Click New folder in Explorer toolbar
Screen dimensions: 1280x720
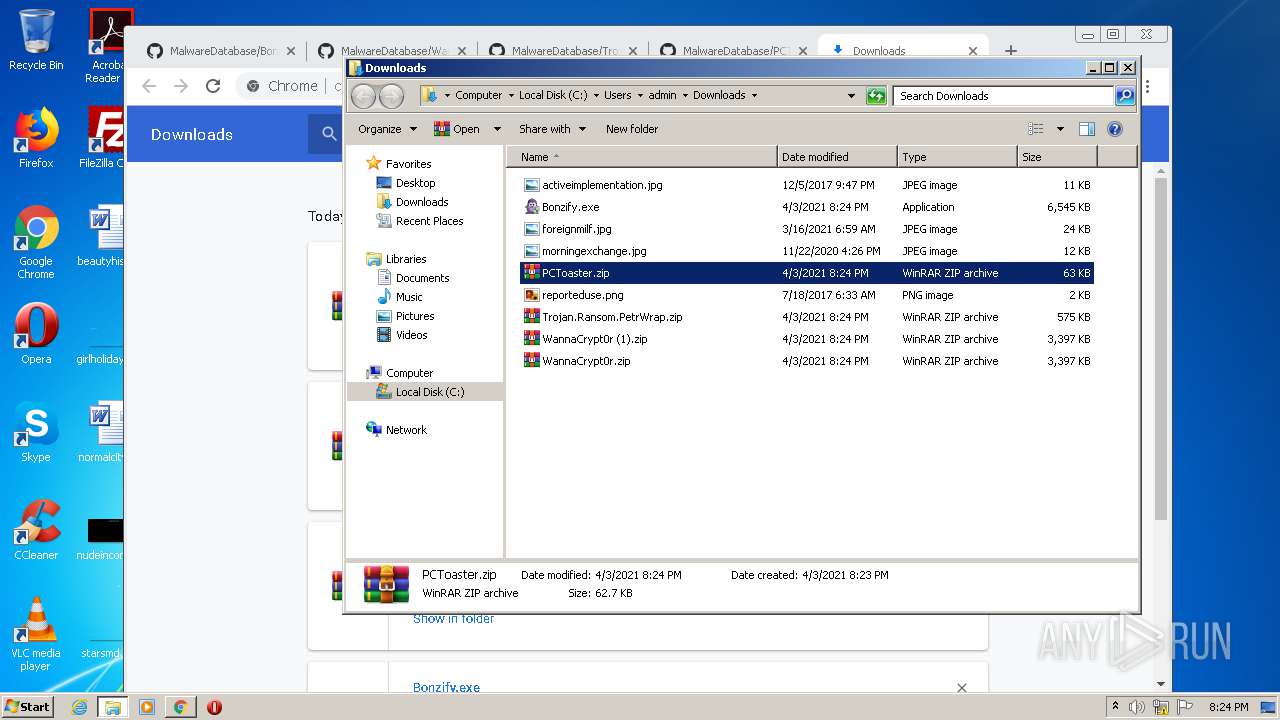click(632, 129)
